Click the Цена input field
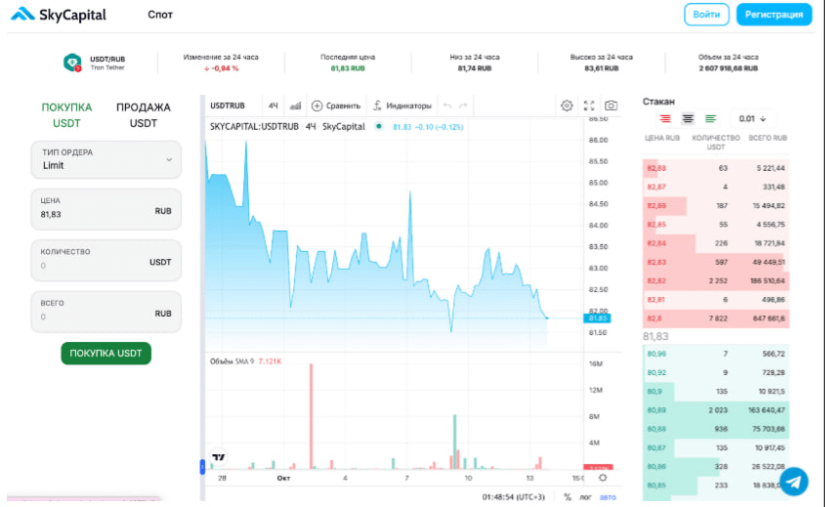Viewport: 825px width, 507px height. point(106,209)
